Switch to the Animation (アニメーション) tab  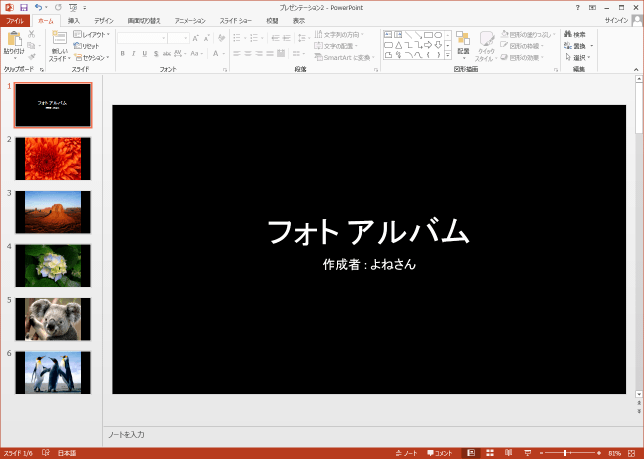click(190, 20)
